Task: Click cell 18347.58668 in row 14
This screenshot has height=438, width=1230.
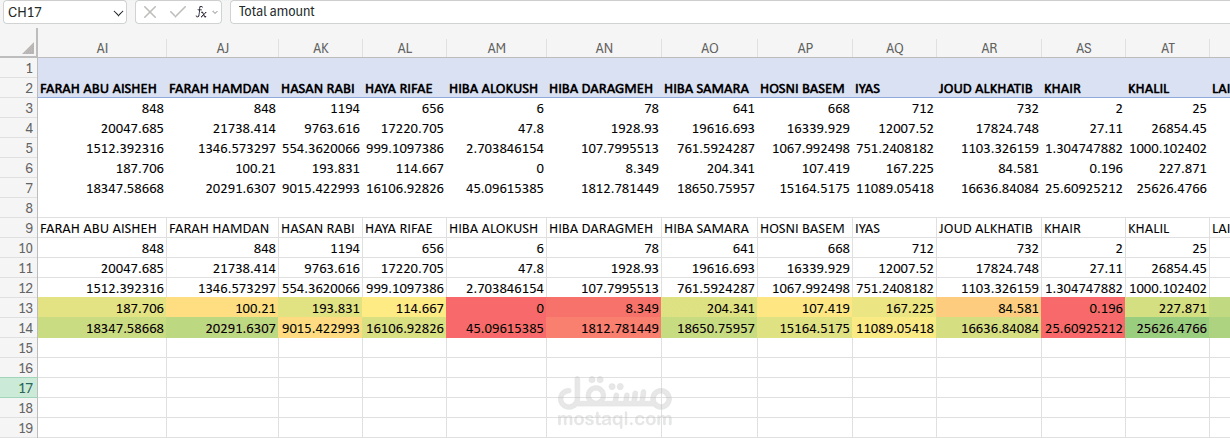Action: pyautogui.click(x=102, y=328)
